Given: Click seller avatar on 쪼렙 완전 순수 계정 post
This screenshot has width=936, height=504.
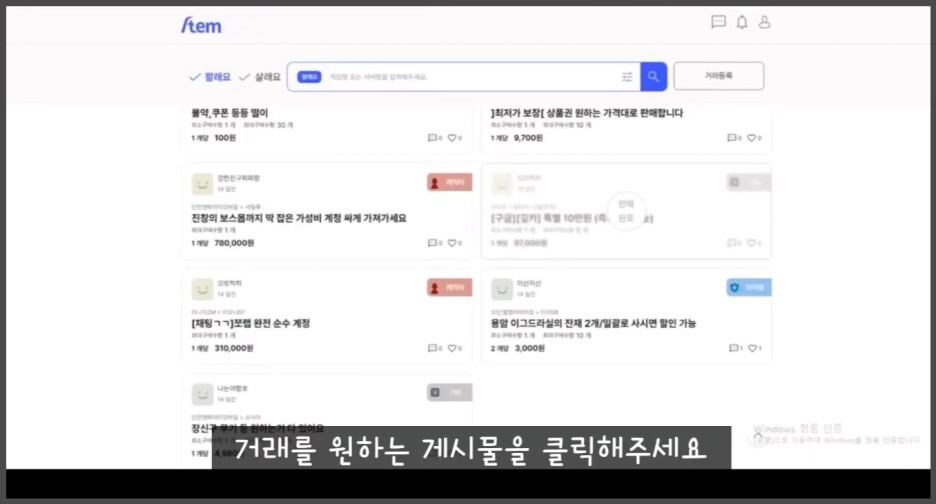Looking at the screenshot, I should click(x=202, y=289).
